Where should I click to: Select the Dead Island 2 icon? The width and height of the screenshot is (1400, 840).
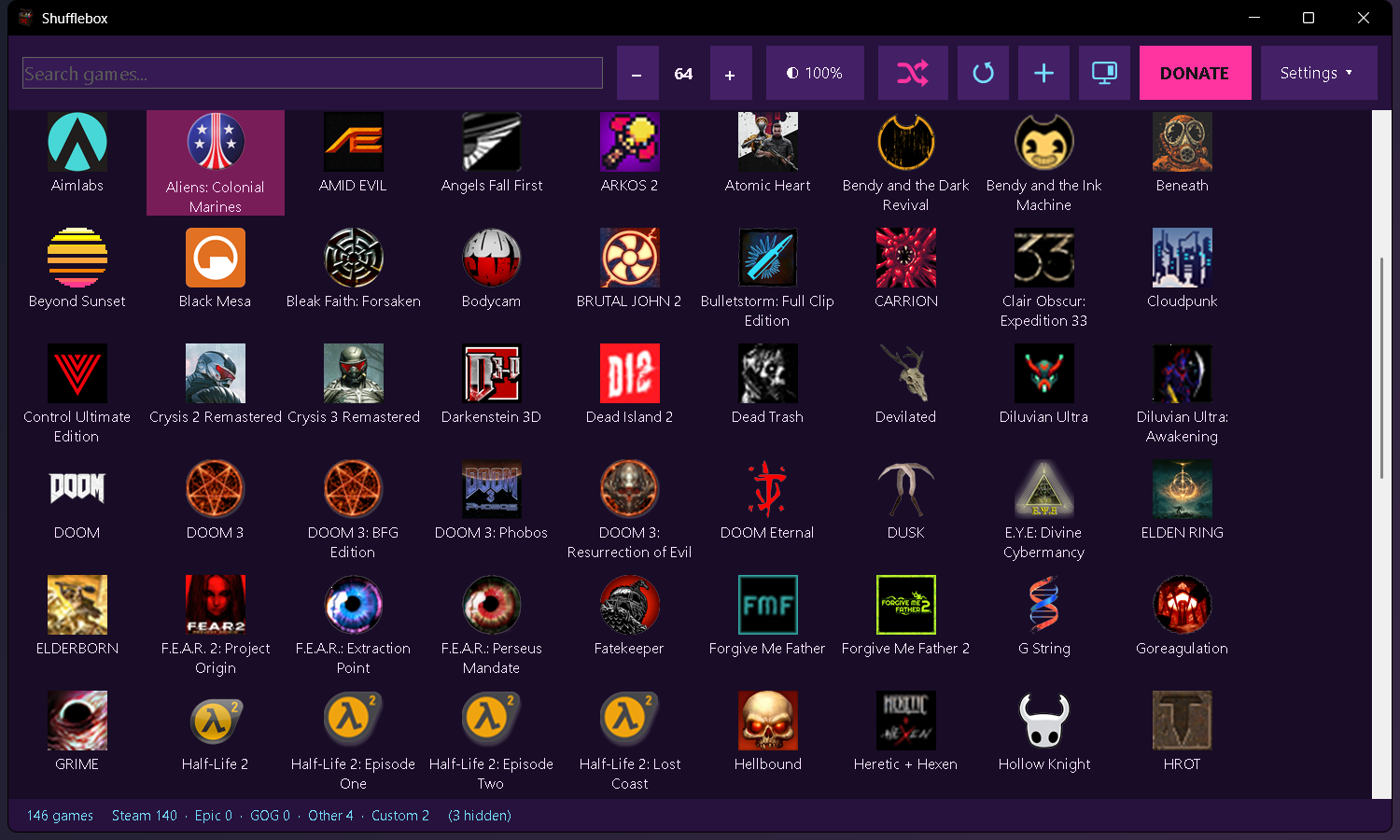point(630,373)
